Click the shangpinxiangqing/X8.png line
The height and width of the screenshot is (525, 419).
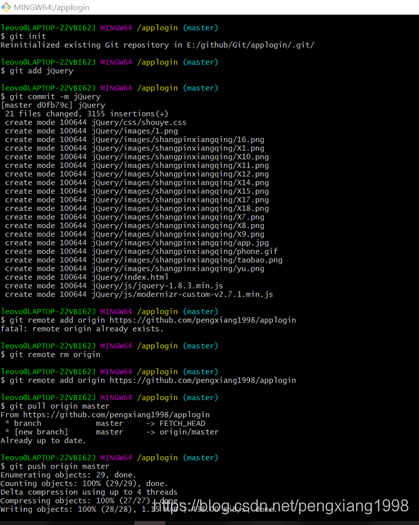(x=134, y=226)
